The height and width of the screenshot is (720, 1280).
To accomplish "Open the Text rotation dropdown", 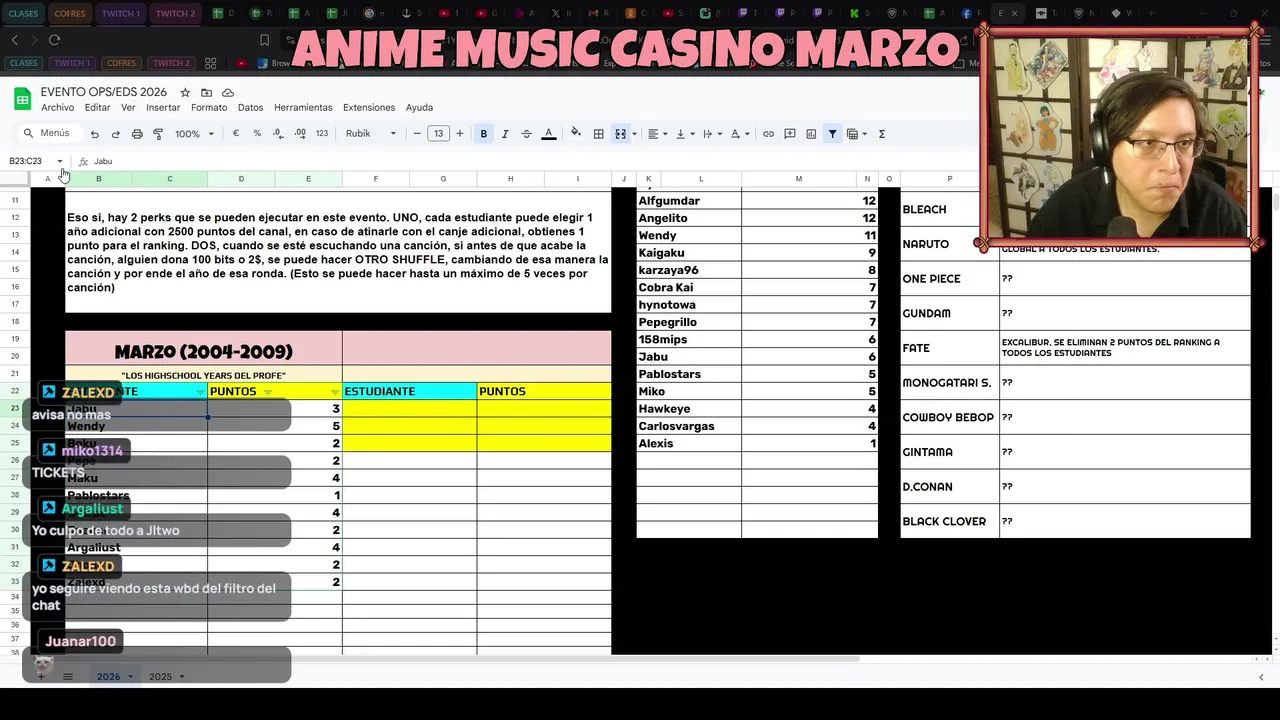I will point(739,134).
